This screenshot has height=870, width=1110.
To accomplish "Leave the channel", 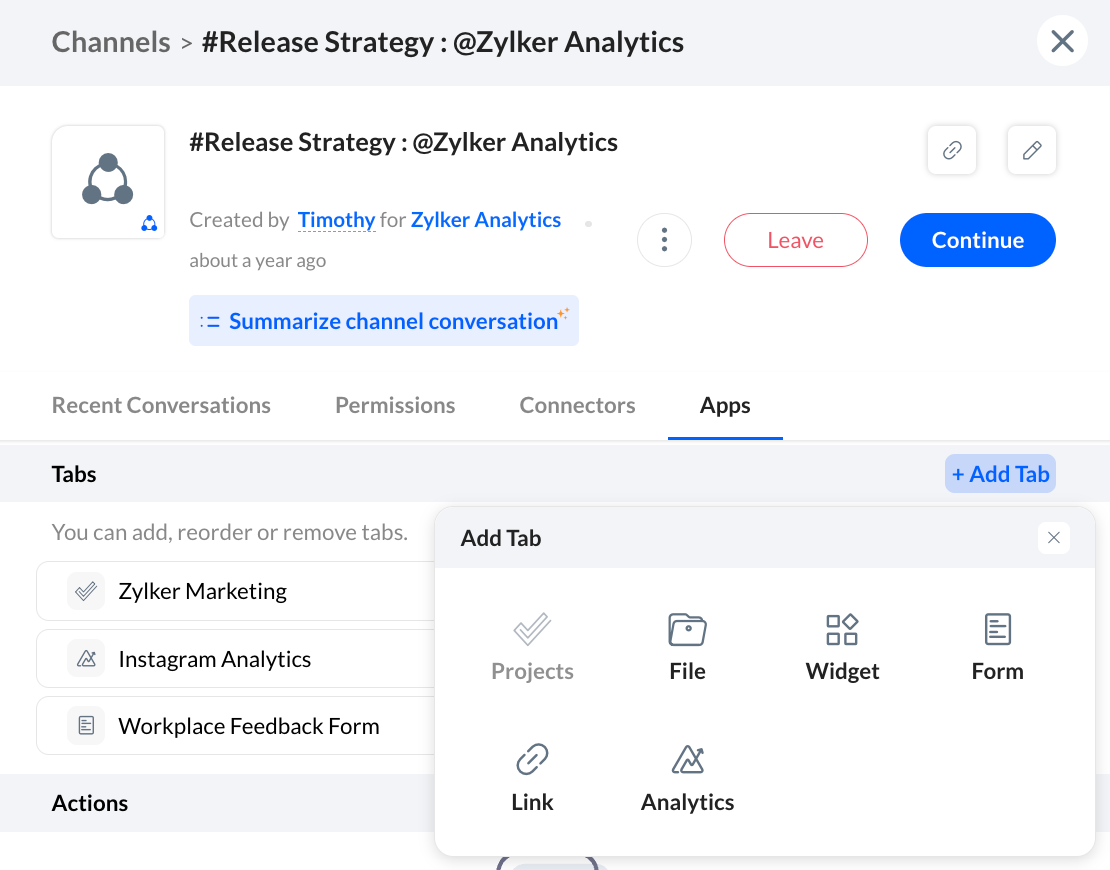I will click(796, 240).
